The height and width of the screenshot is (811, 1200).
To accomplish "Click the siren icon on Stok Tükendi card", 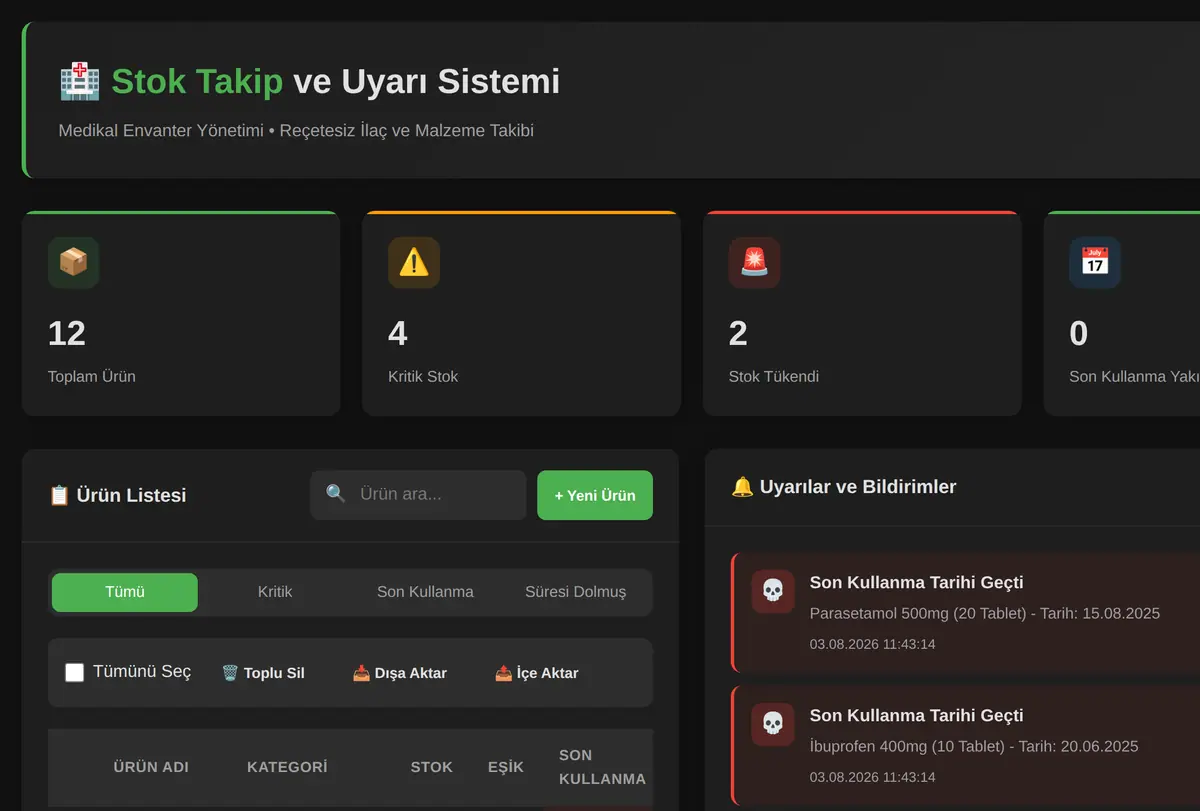I will point(754,262).
